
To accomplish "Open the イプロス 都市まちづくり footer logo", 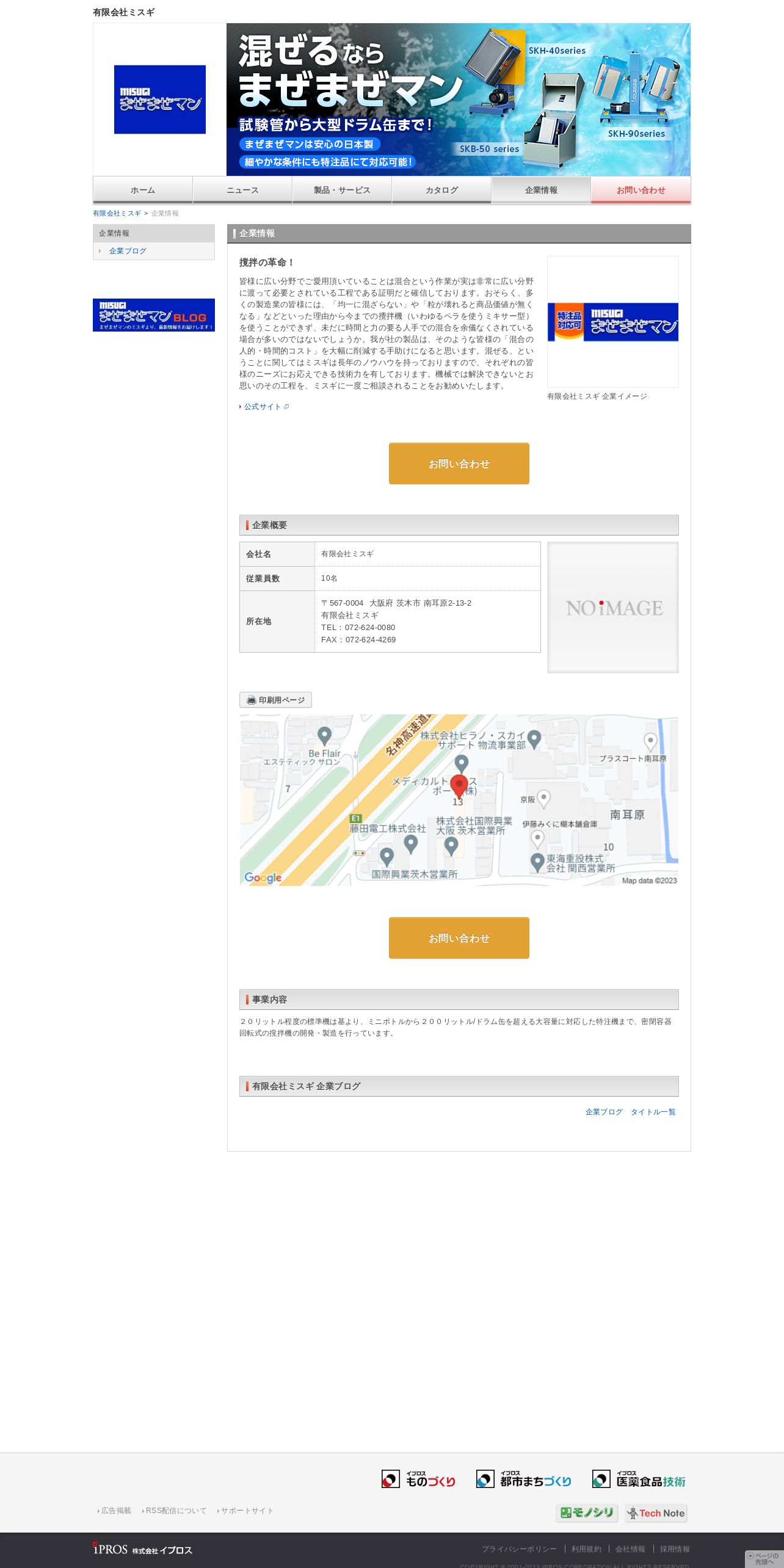I will (524, 1479).
